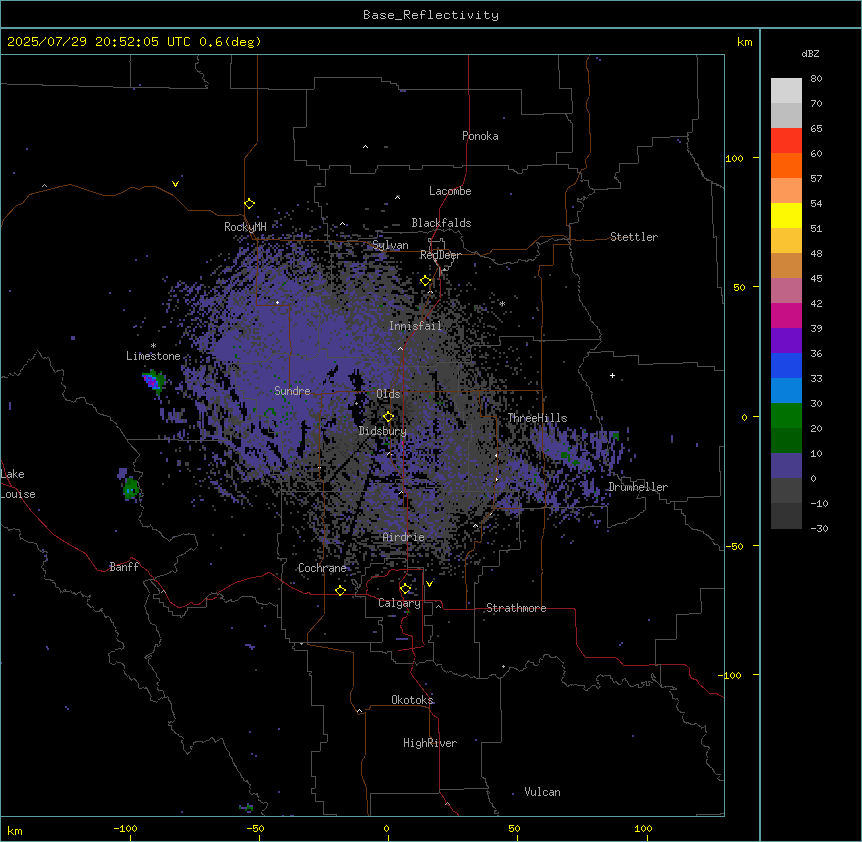Click the 65 value in dBZ legend
Viewport: 862px width, 842px height.
click(x=816, y=129)
